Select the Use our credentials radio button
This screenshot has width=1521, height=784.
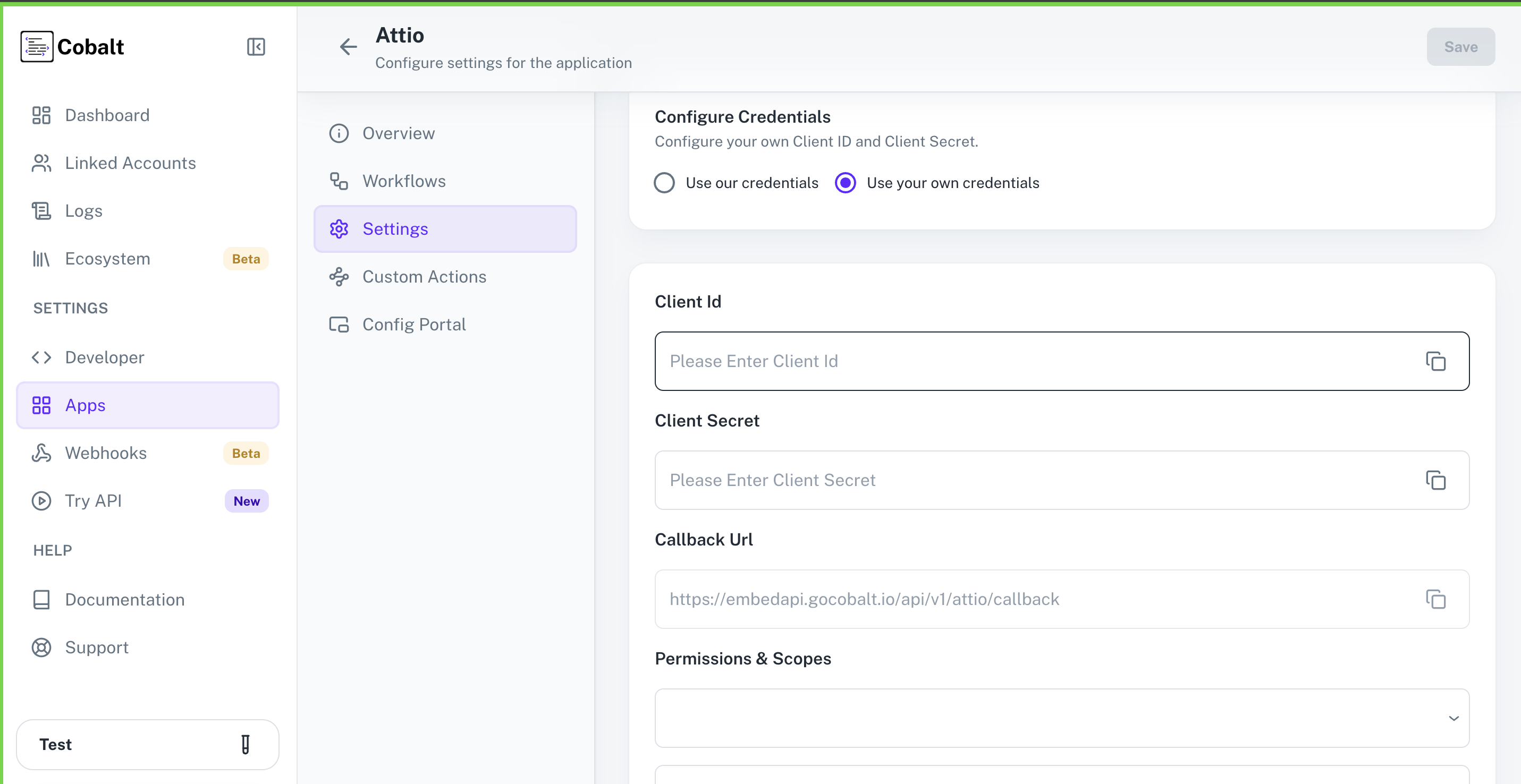[x=665, y=183]
